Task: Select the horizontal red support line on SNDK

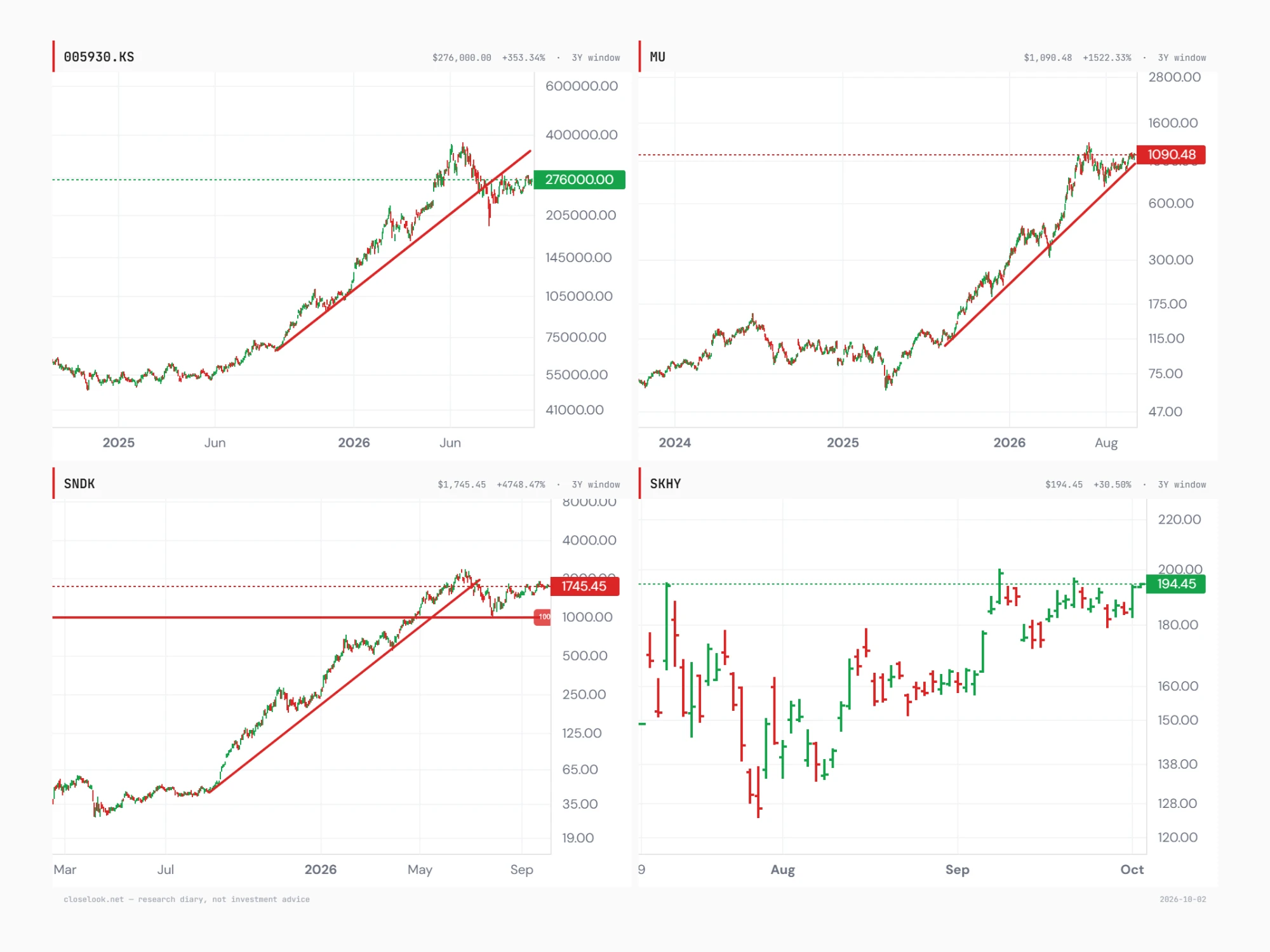Action: [293, 617]
